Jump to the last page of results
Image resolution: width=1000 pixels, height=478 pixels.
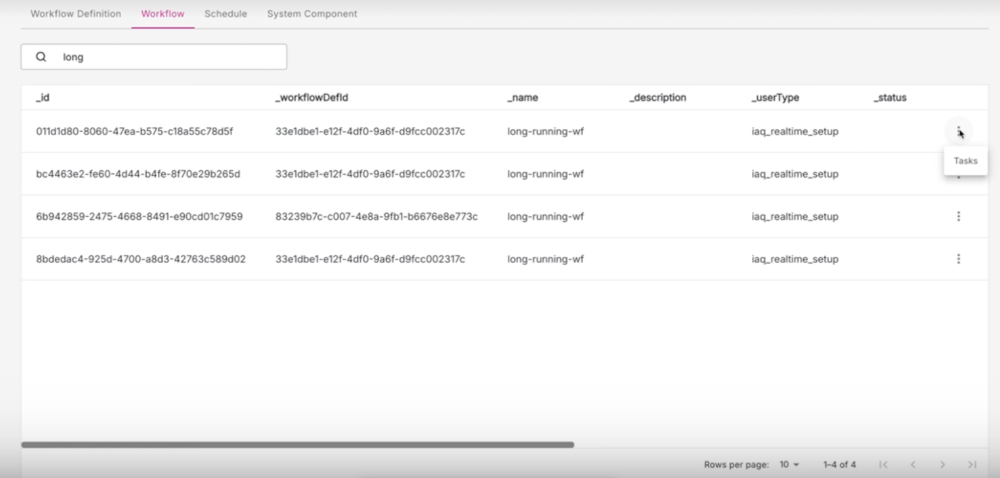972,465
